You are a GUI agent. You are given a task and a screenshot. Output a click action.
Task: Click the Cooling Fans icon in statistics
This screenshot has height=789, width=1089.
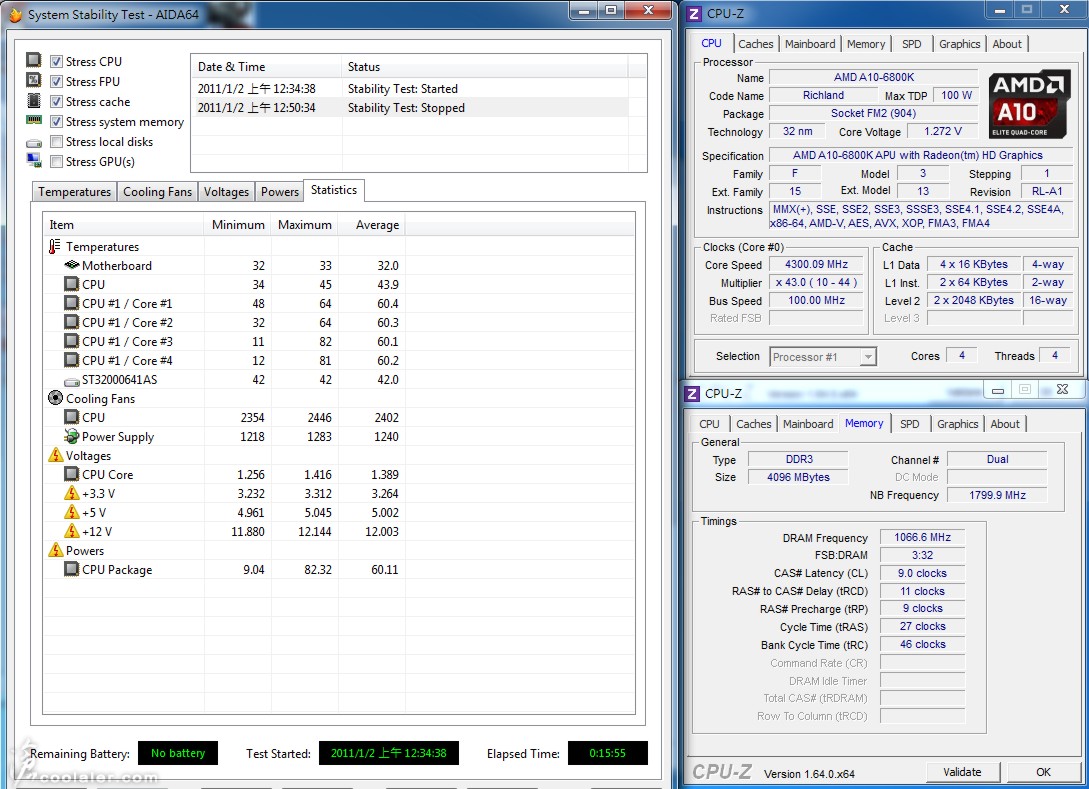pyautogui.click(x=55, y=399)
